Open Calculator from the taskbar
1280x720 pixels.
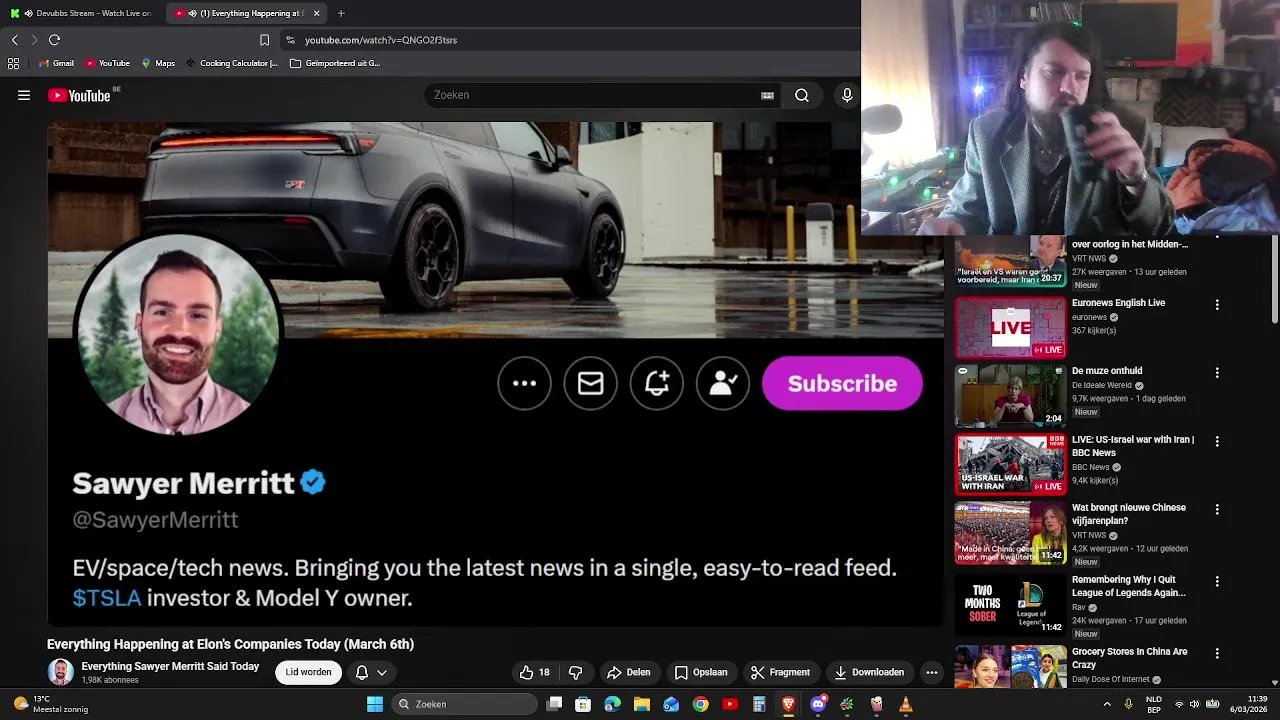click(759, 704)
